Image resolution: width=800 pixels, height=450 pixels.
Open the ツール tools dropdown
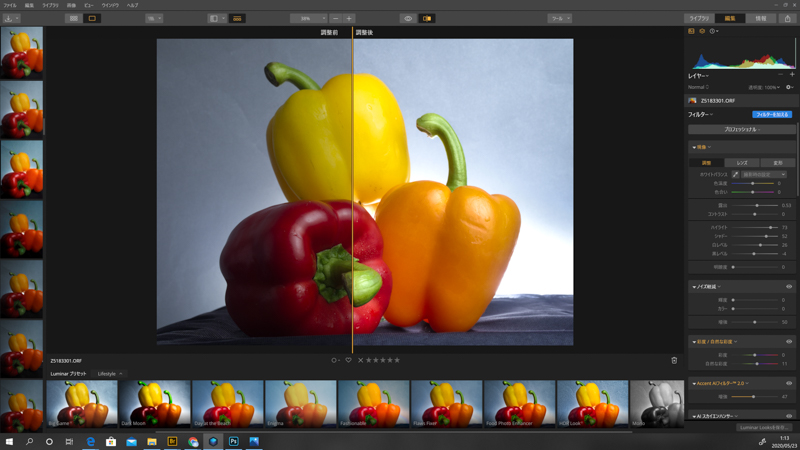coord(560,18)
